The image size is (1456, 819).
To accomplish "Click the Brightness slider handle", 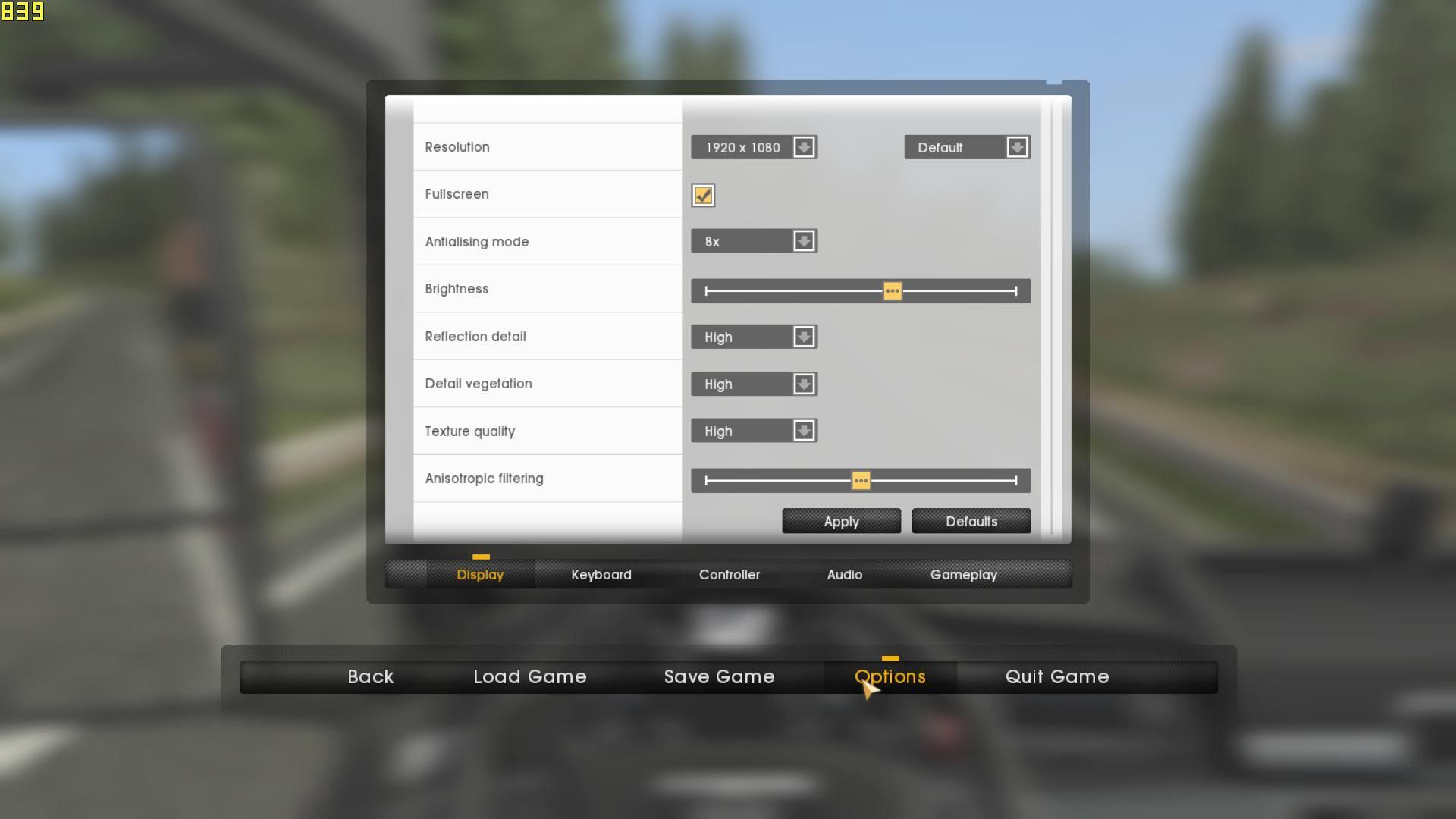I will [x=893, y=291].
